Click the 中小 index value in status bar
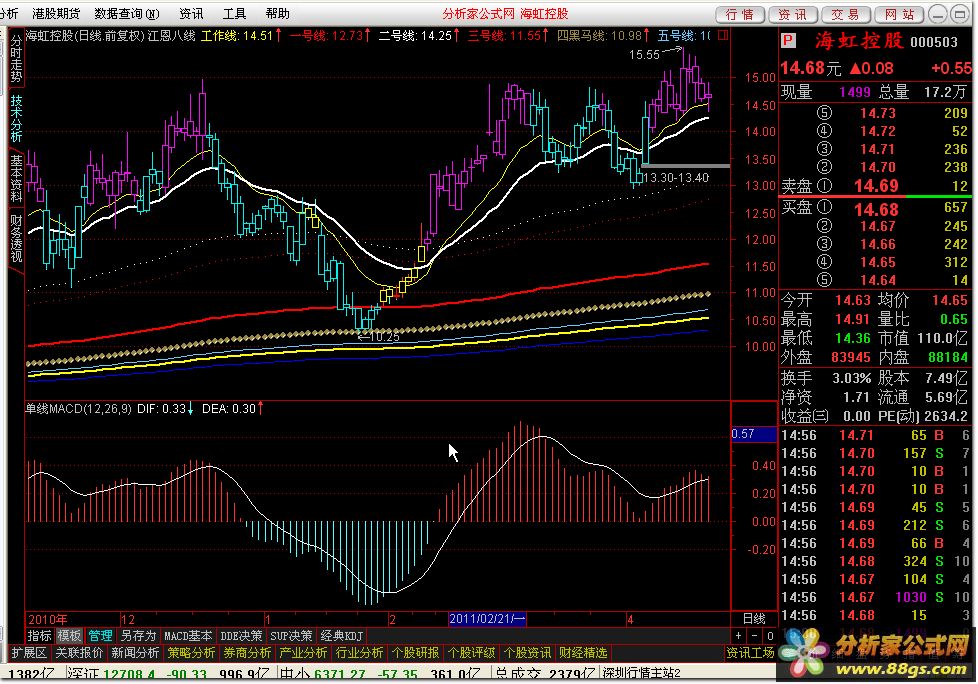This screenshot has height=684, width=978. 340,674
